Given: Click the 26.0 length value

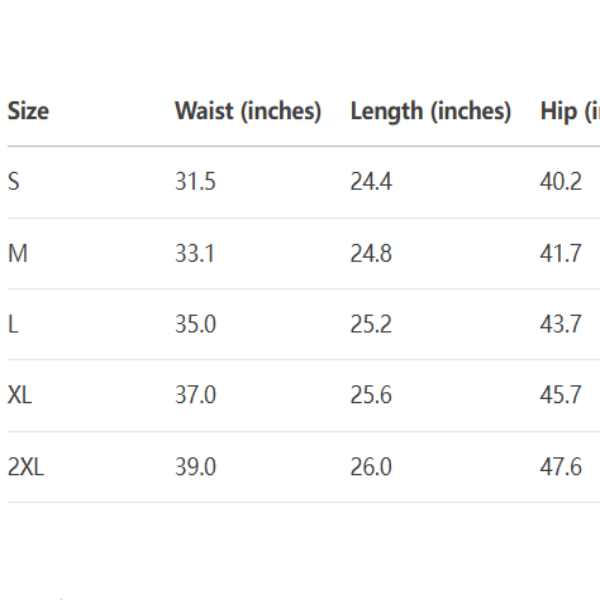Looking at the screenshot, I should [x=371, y=467].
